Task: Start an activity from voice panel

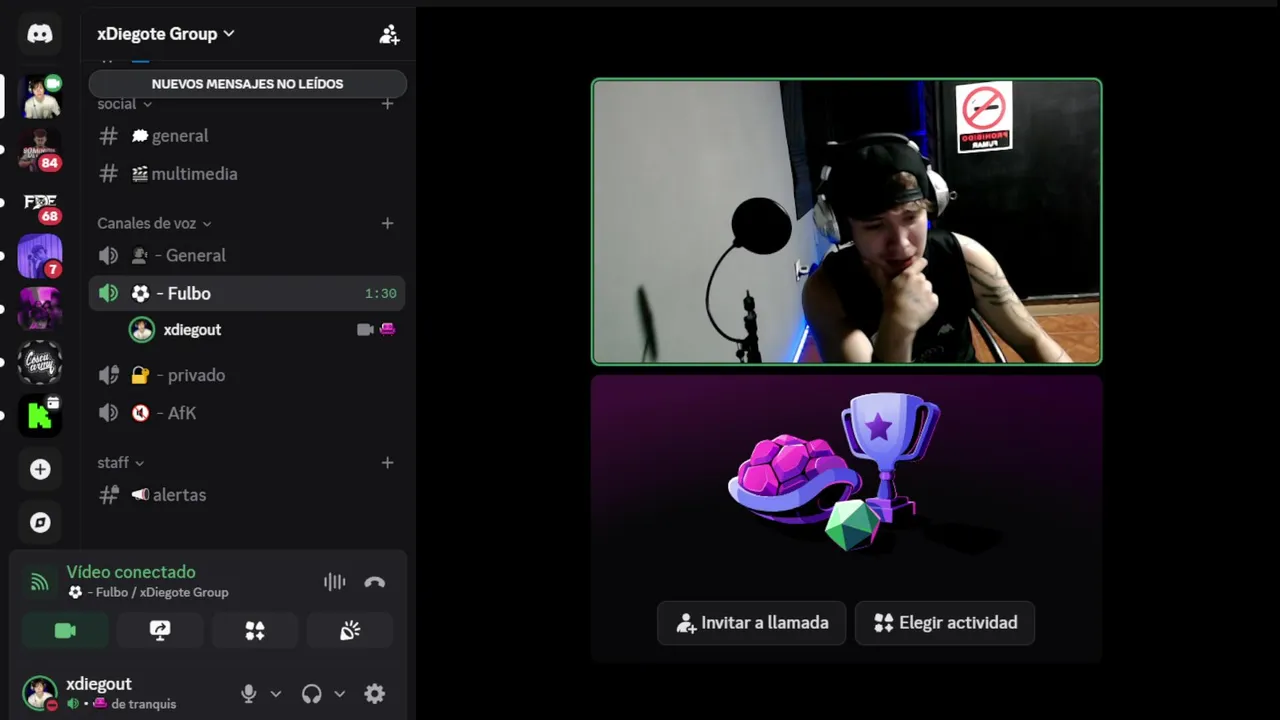Action: click(255, 631)
